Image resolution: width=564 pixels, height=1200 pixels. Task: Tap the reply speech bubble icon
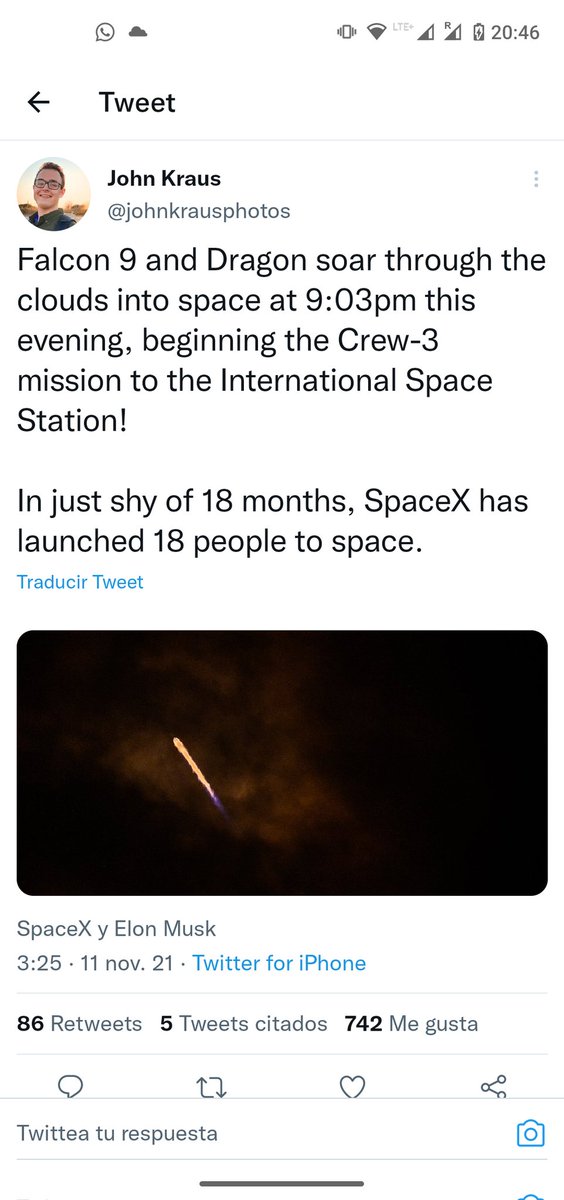tap(70, 1086)
